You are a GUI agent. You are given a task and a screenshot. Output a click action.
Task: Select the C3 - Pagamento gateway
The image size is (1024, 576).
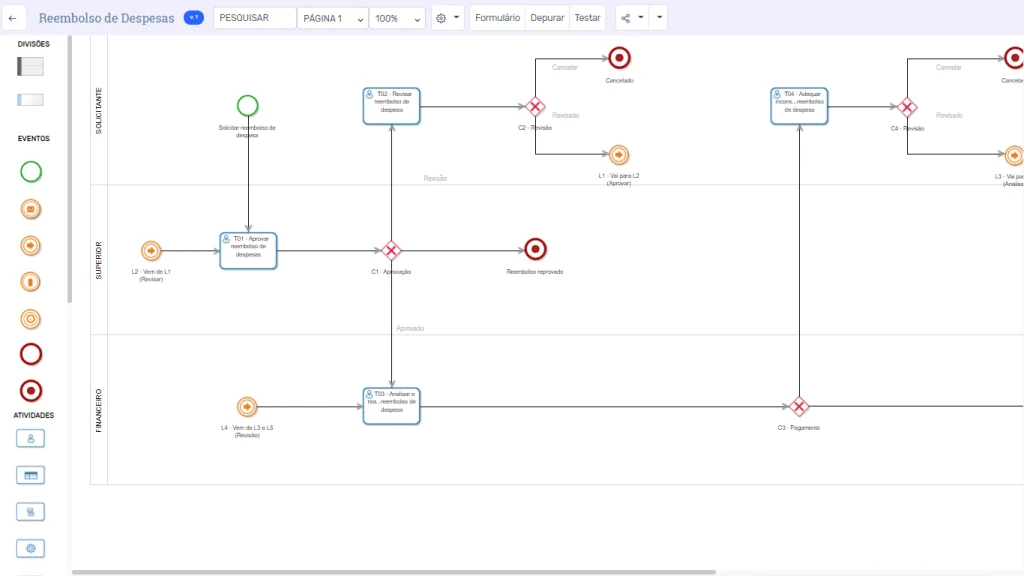click(798, 406)
